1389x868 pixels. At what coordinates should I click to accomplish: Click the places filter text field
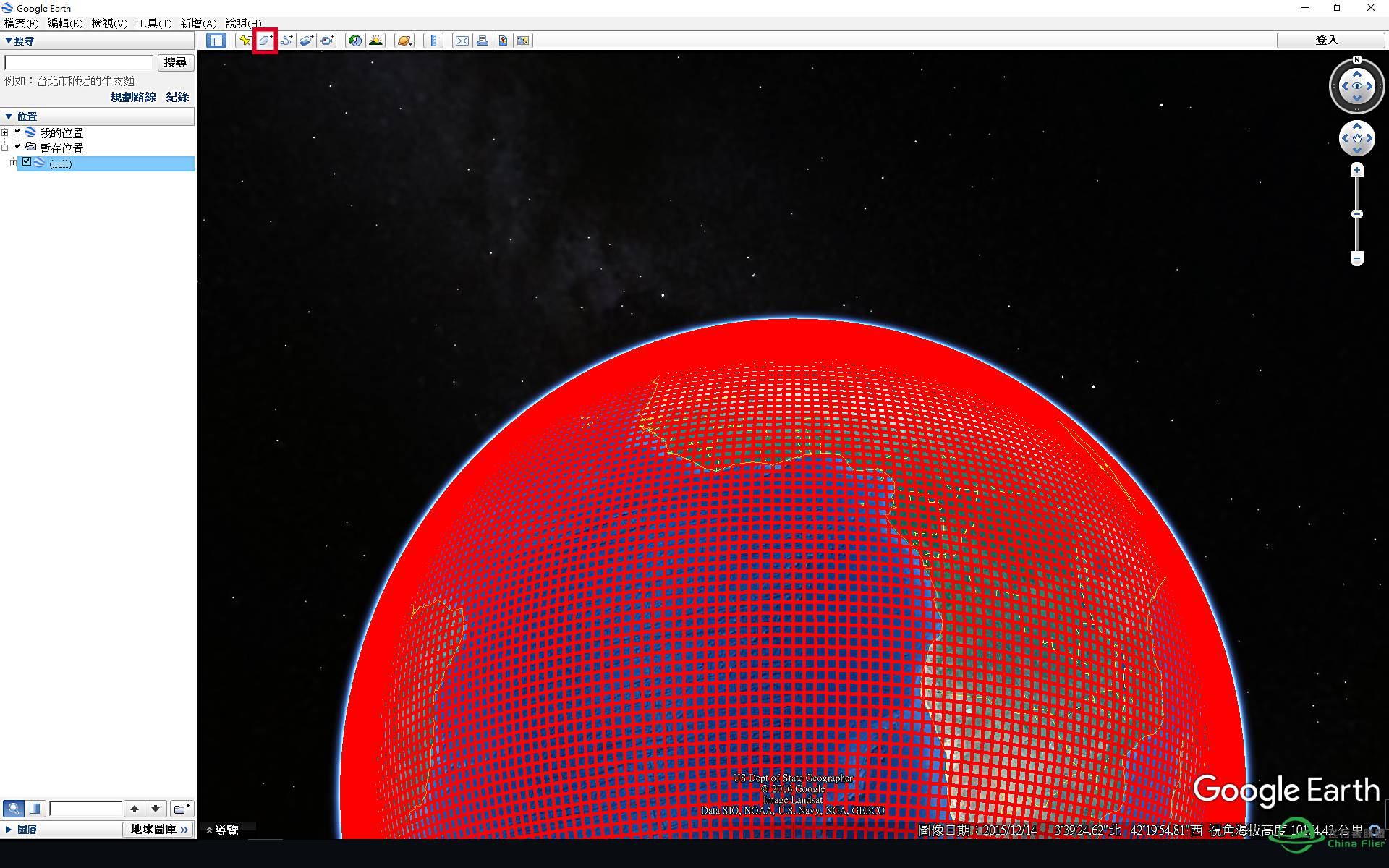[x=86, y=809]
